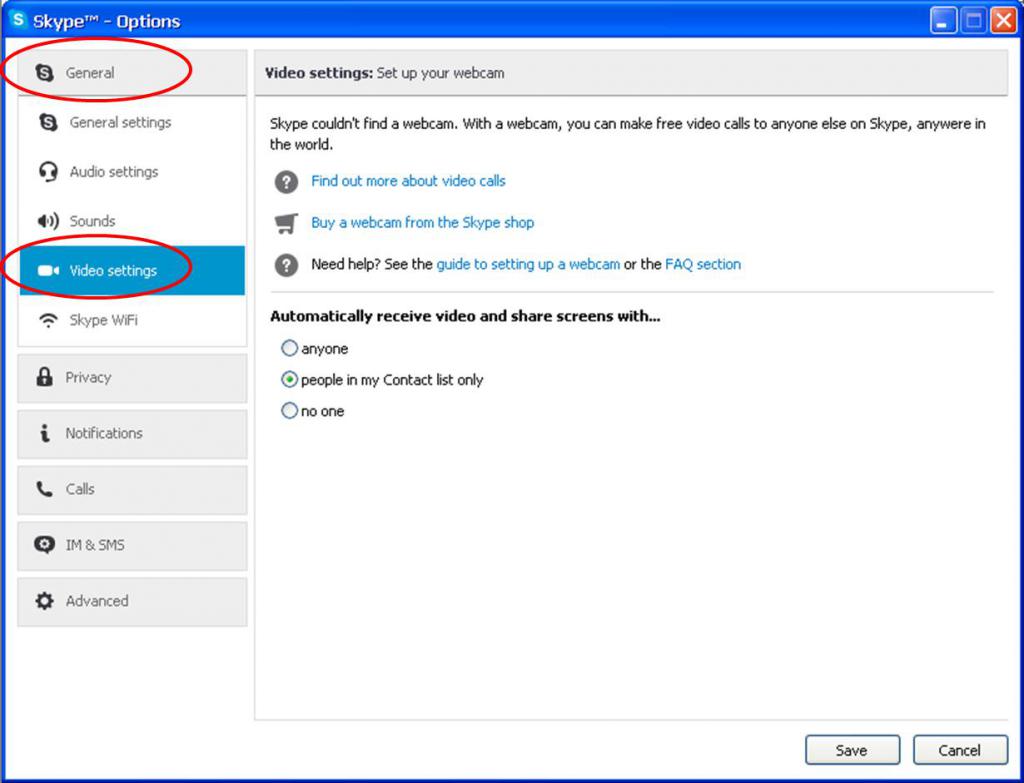Expand the Calls section

click(x=132, y=489)
